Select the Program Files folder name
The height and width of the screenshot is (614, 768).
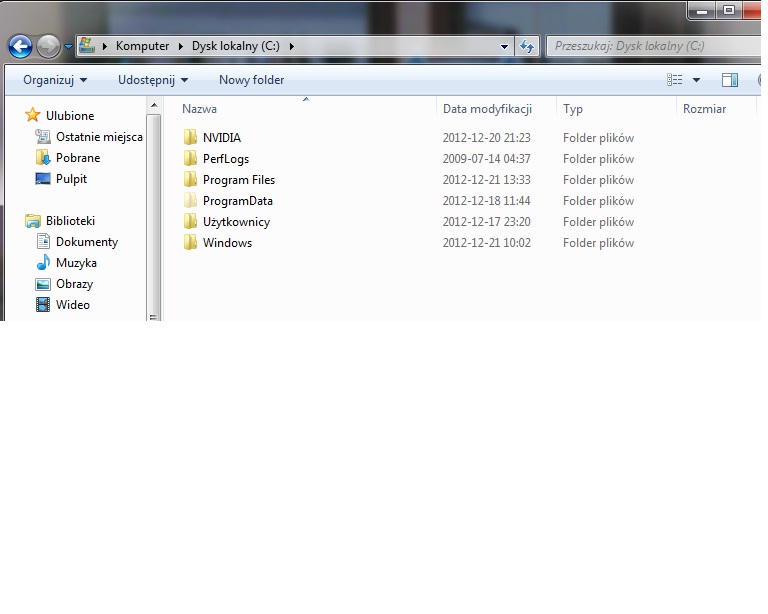coord(239,180)
